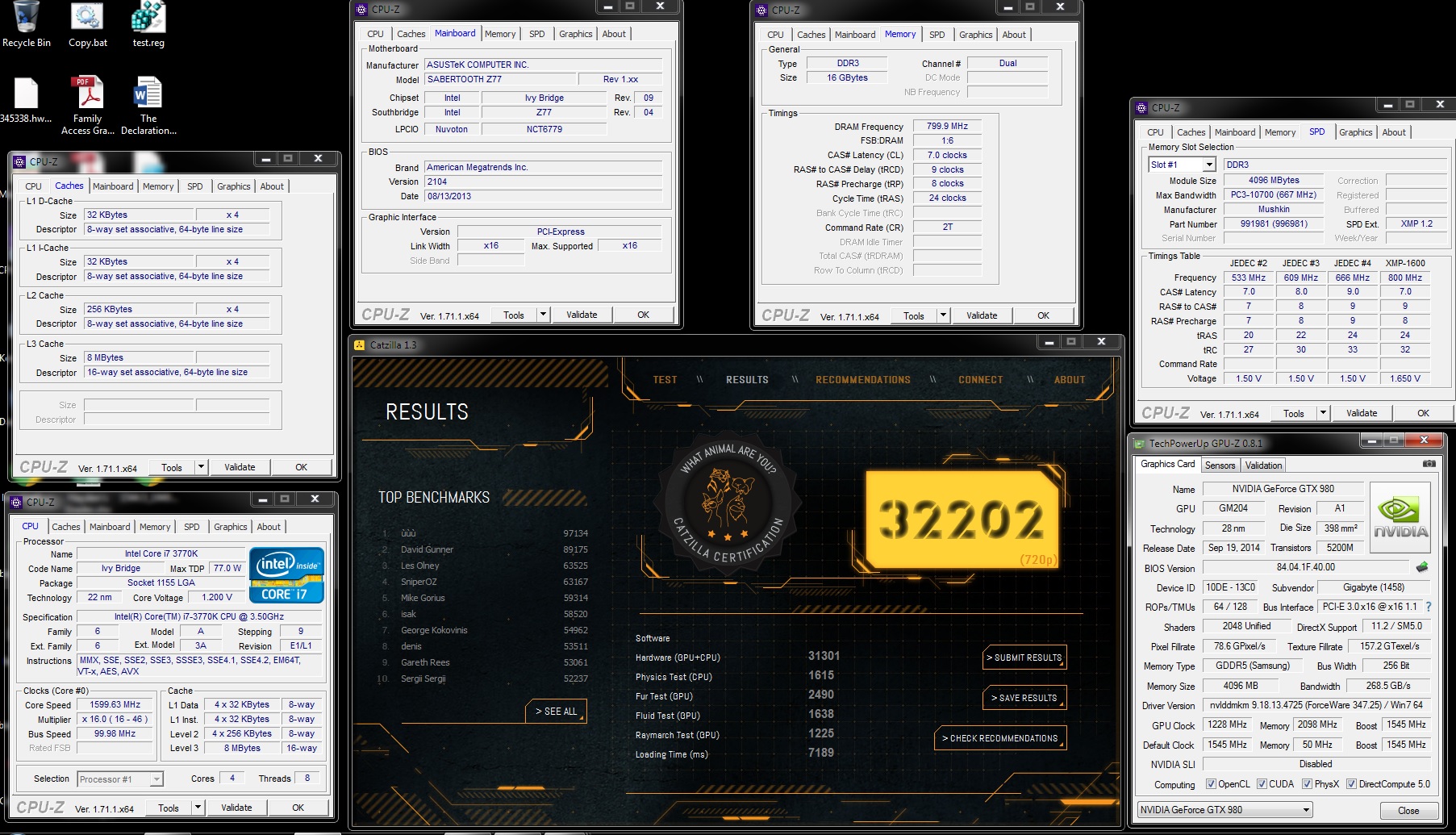
Task: Click the L3 Cache 8 MBytes size value
Action: point(139,357)
